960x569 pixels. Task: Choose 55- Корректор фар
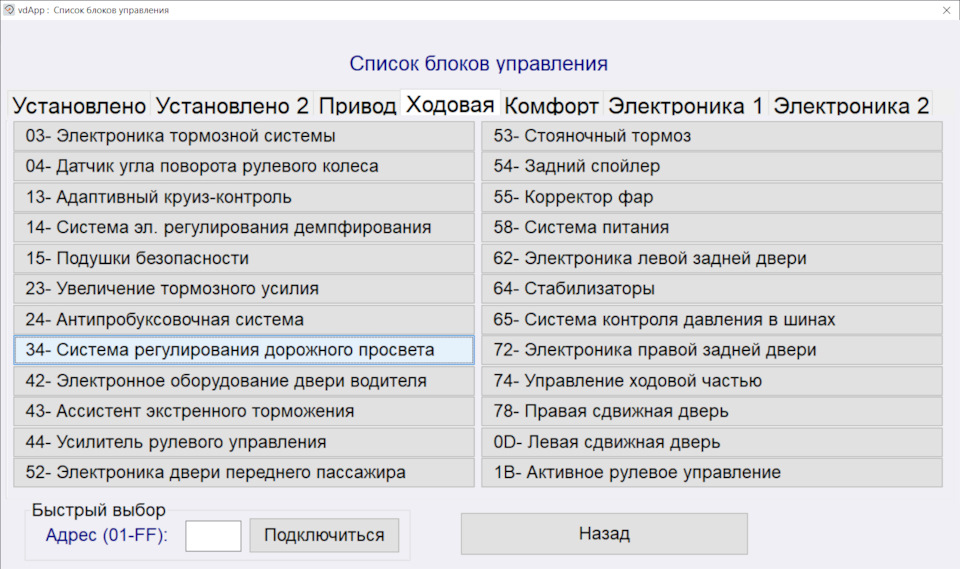coord(711,198)
